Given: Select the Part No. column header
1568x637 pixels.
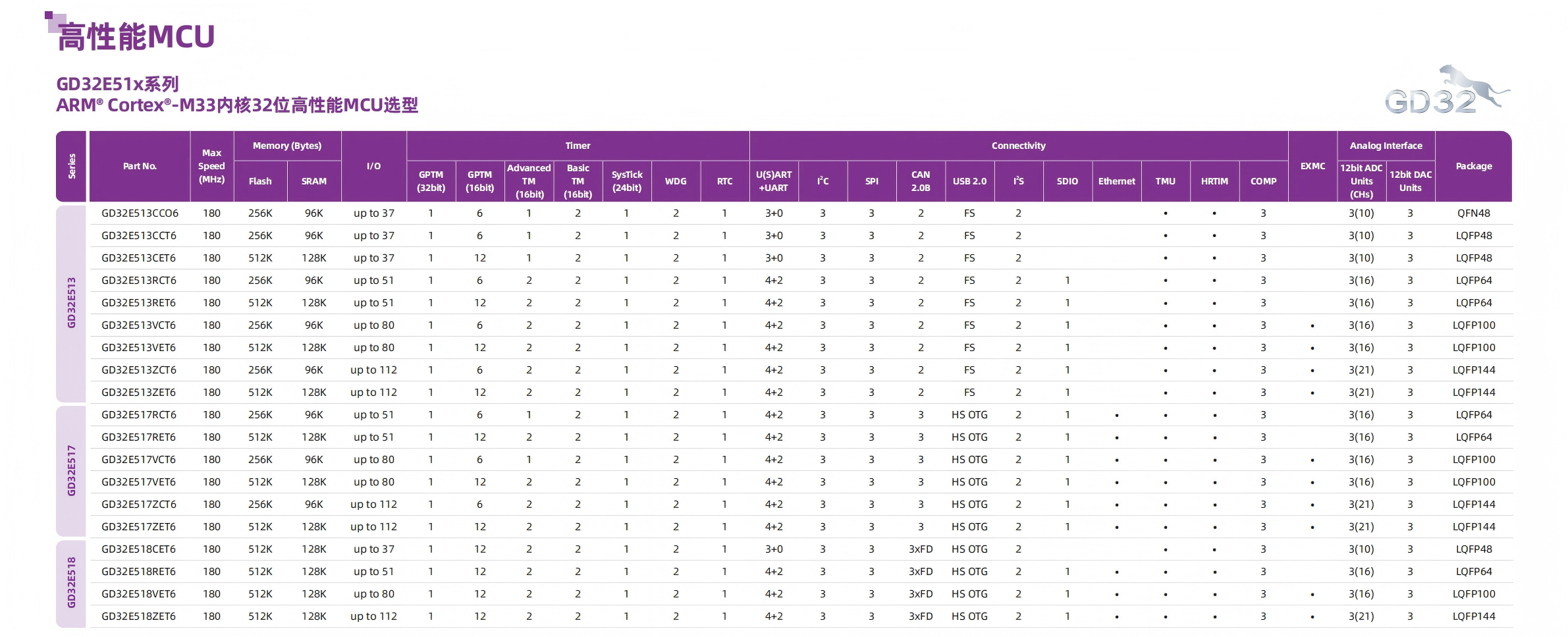Looking at the screenshot, I should tap(140, 166).
